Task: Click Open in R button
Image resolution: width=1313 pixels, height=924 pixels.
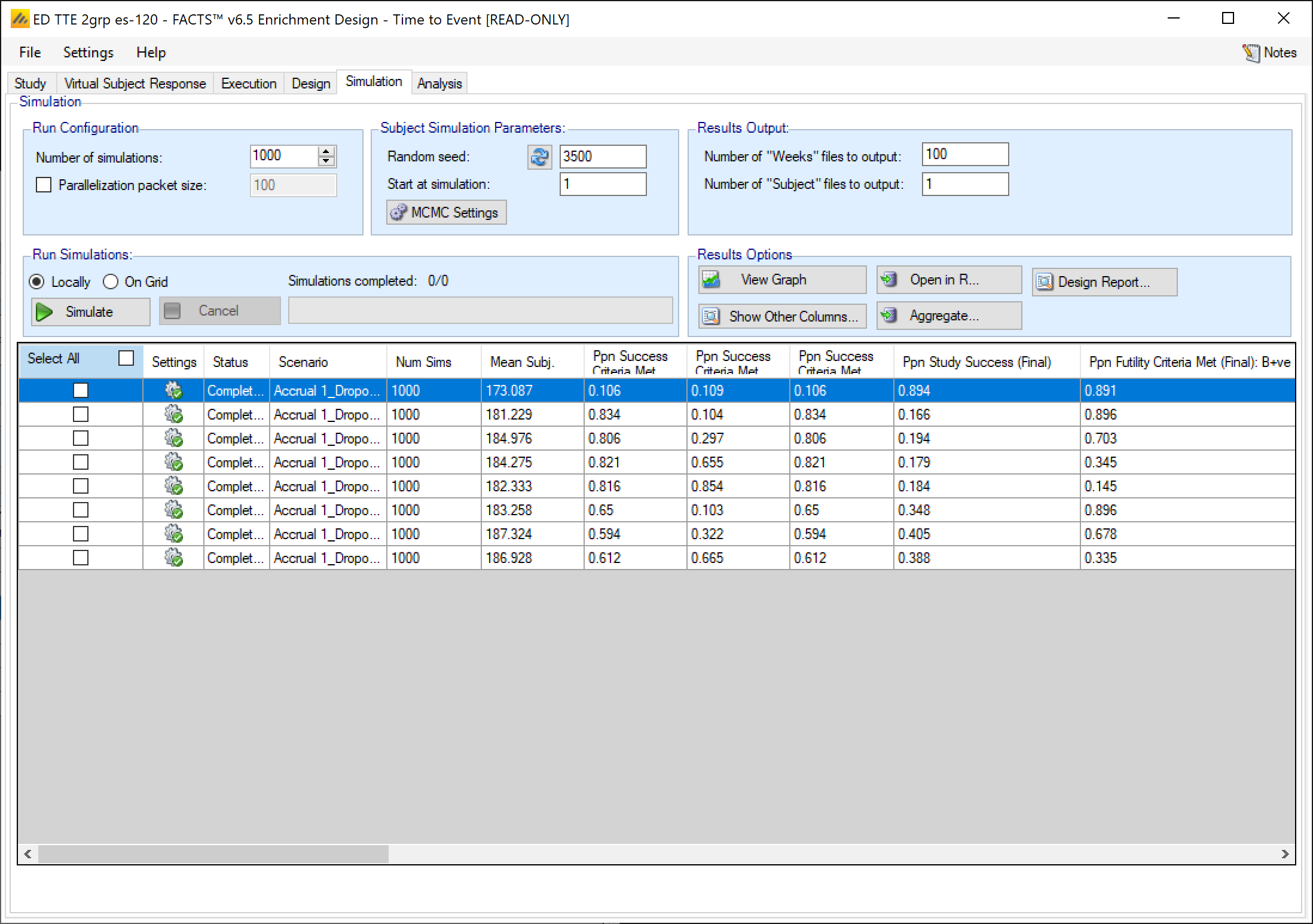Action: 948,280
